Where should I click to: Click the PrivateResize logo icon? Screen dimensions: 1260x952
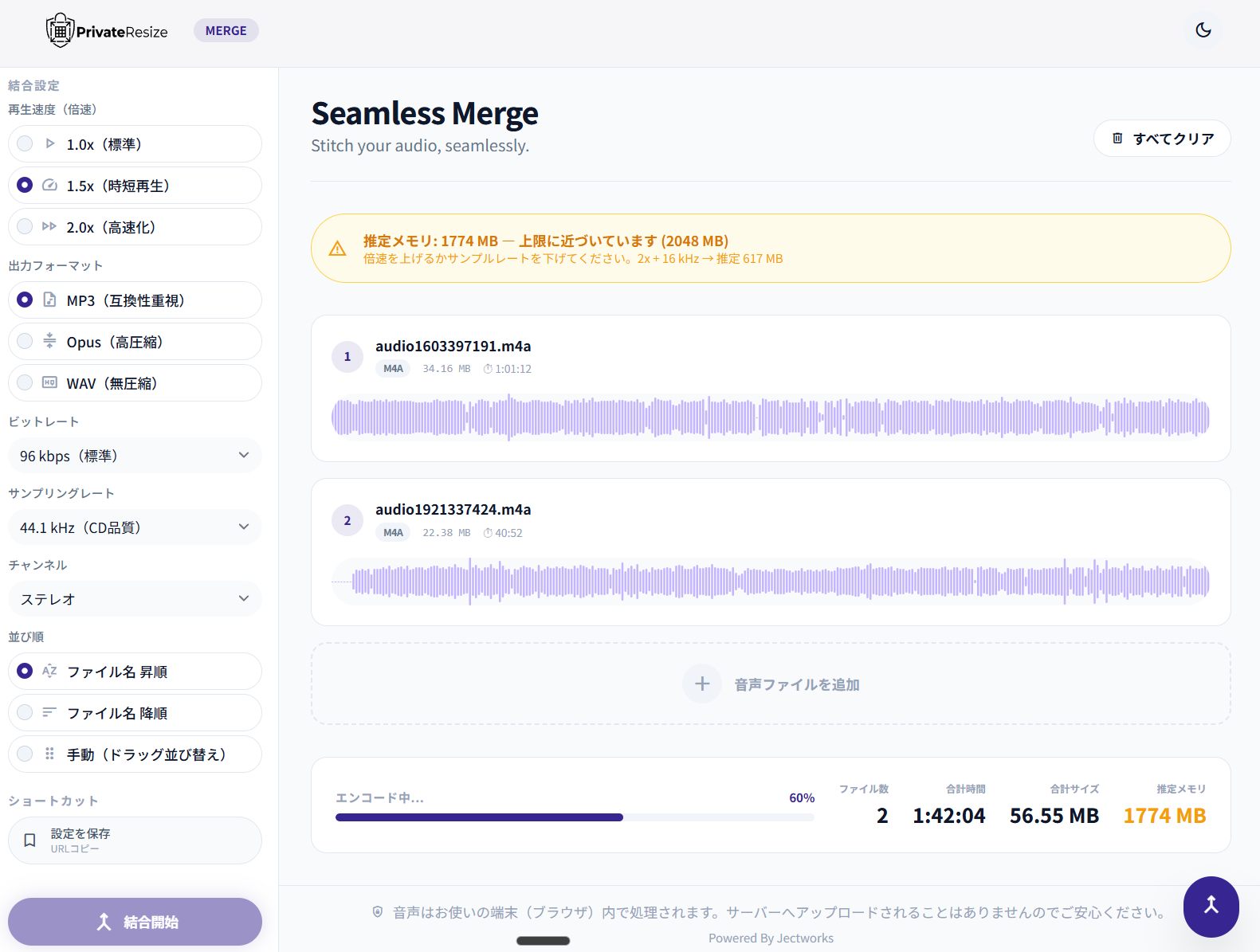tap(60, 31)
